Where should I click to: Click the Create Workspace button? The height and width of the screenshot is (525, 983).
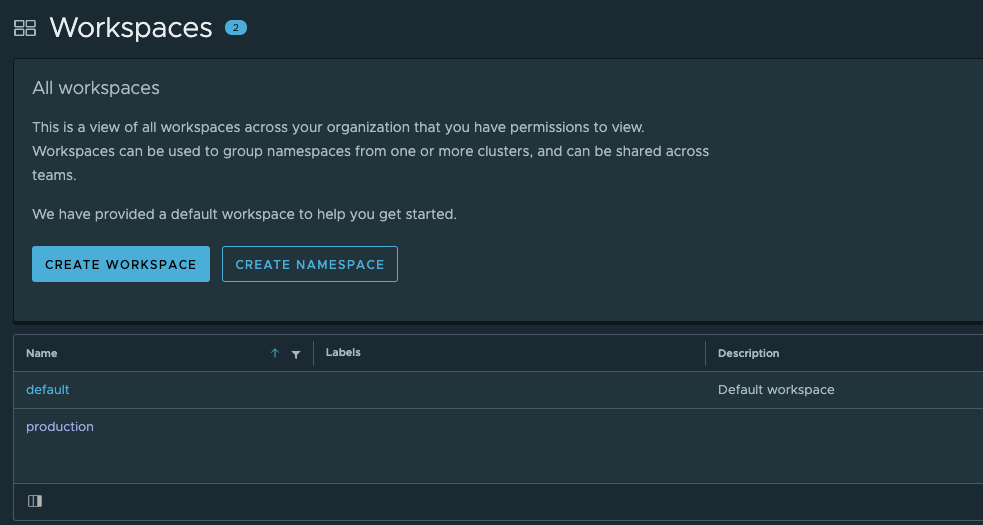pyautogui.click(x=121, y=264)
